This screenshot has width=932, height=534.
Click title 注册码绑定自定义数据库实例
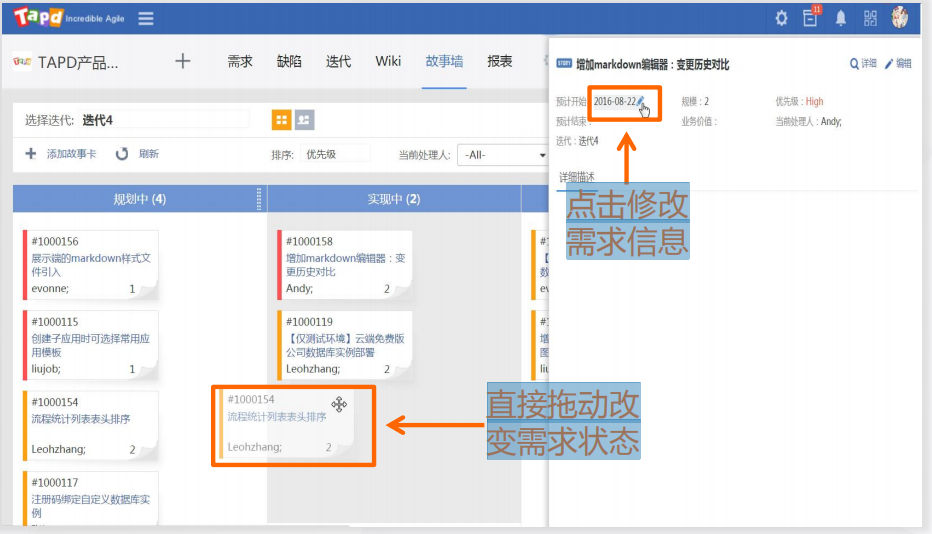click(x=91, y=505)
